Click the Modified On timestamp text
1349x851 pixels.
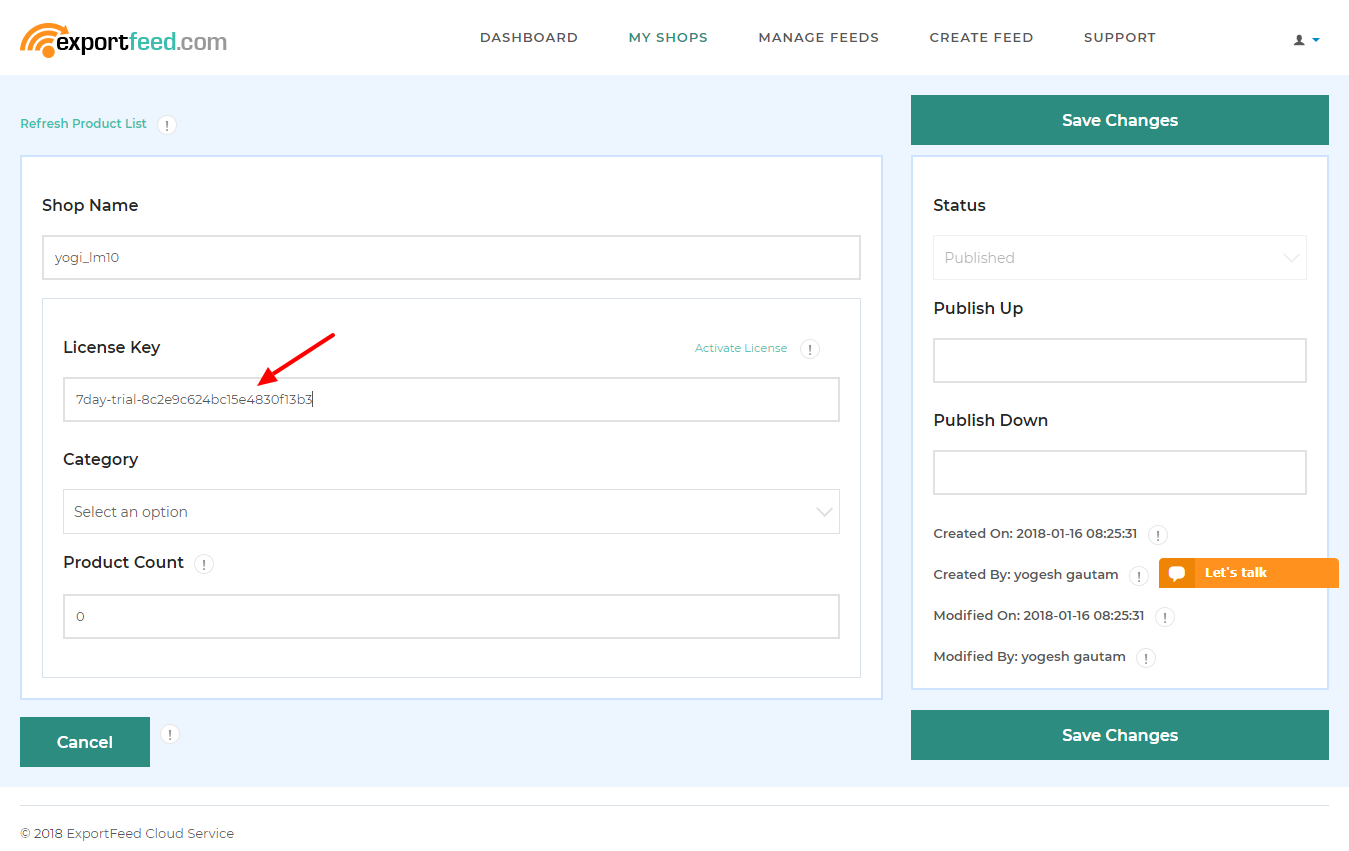(1039, 616)
